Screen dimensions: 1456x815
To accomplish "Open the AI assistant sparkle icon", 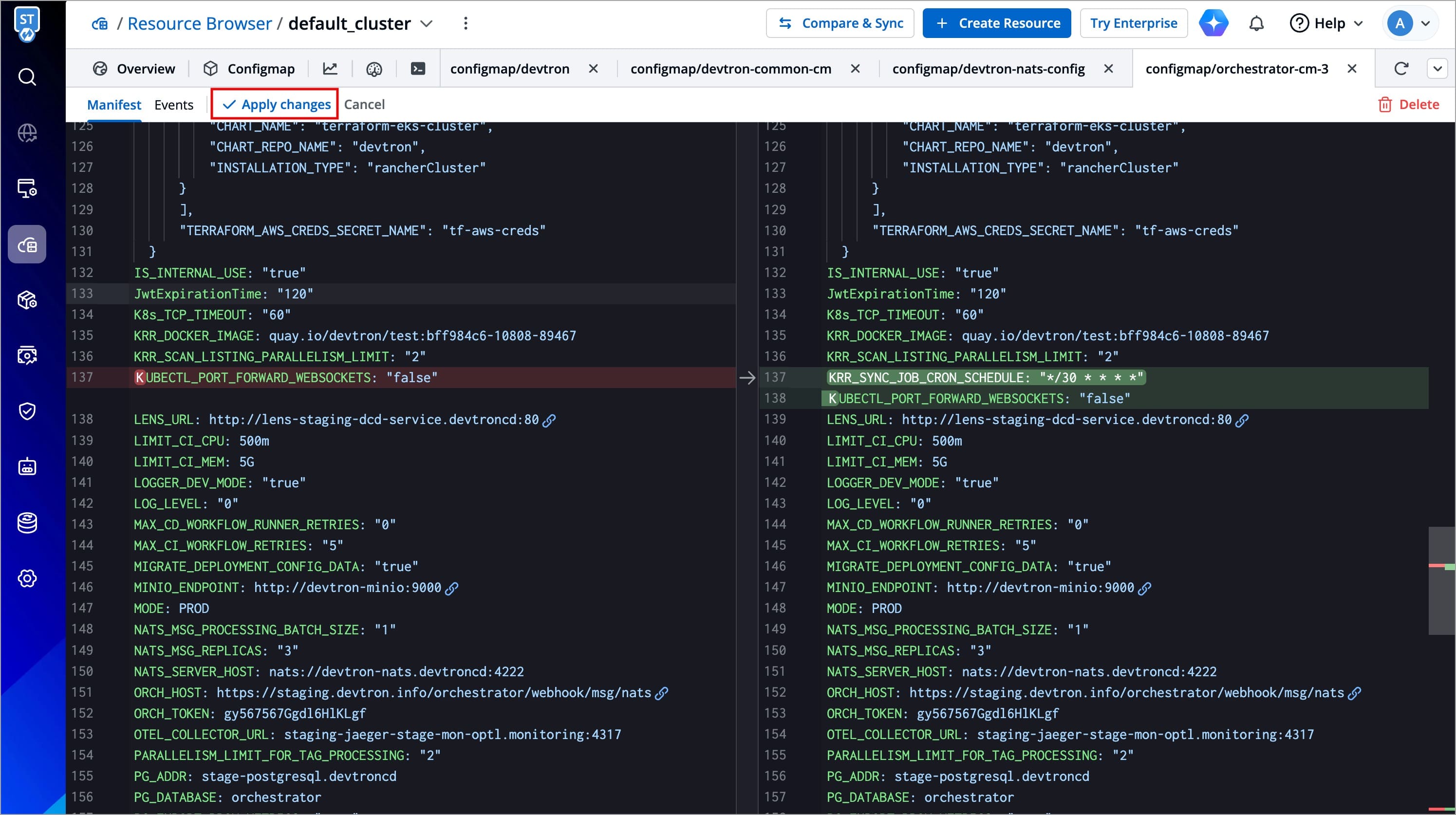I will pos(1213,24).
